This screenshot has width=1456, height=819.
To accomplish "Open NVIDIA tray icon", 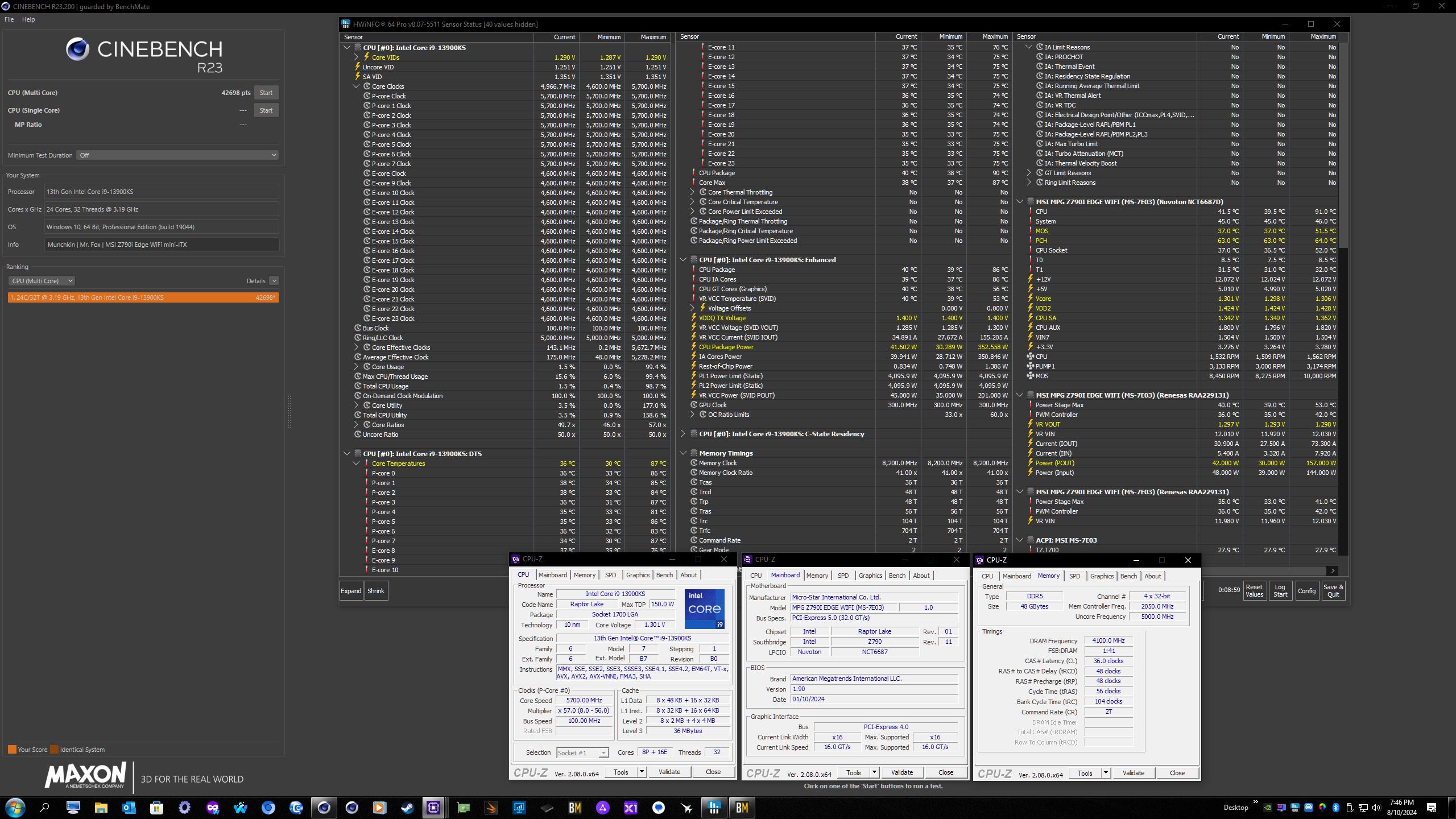I will pyautogui.click(x=1268, y=808).
